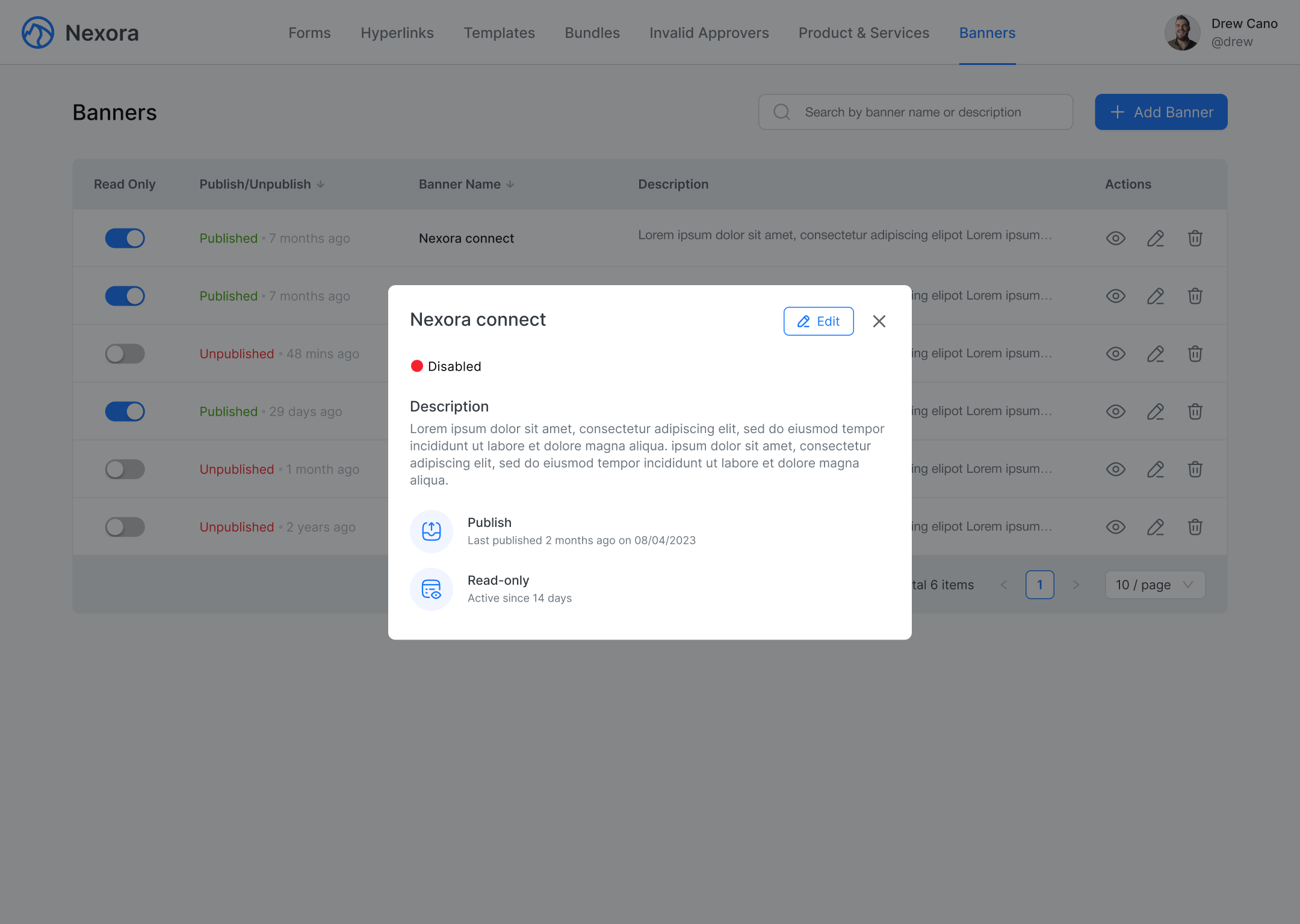This screenshot has height=924, width=1300.
Task: Enable Read Only for 48 mins ago row
Action: tap(125, 354)
